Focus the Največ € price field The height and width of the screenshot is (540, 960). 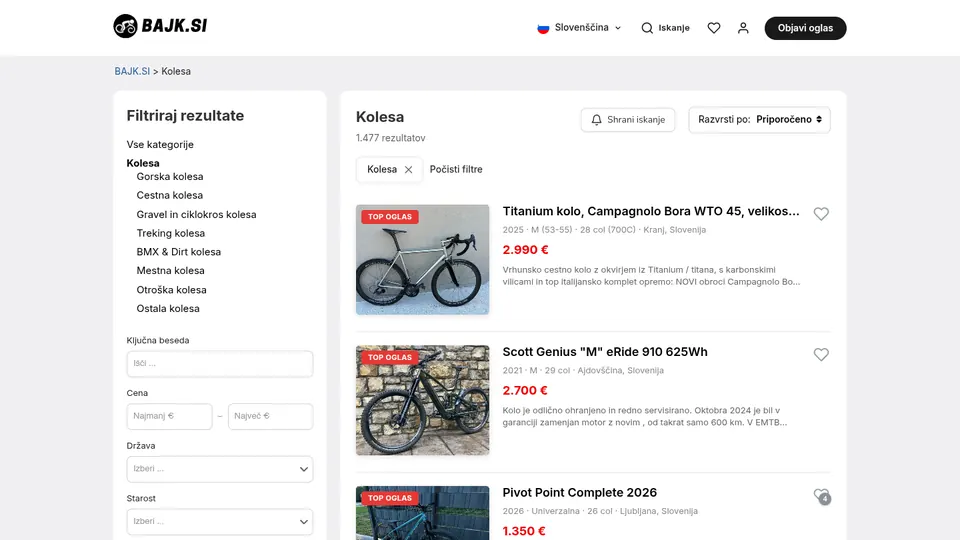pos(271,416)
